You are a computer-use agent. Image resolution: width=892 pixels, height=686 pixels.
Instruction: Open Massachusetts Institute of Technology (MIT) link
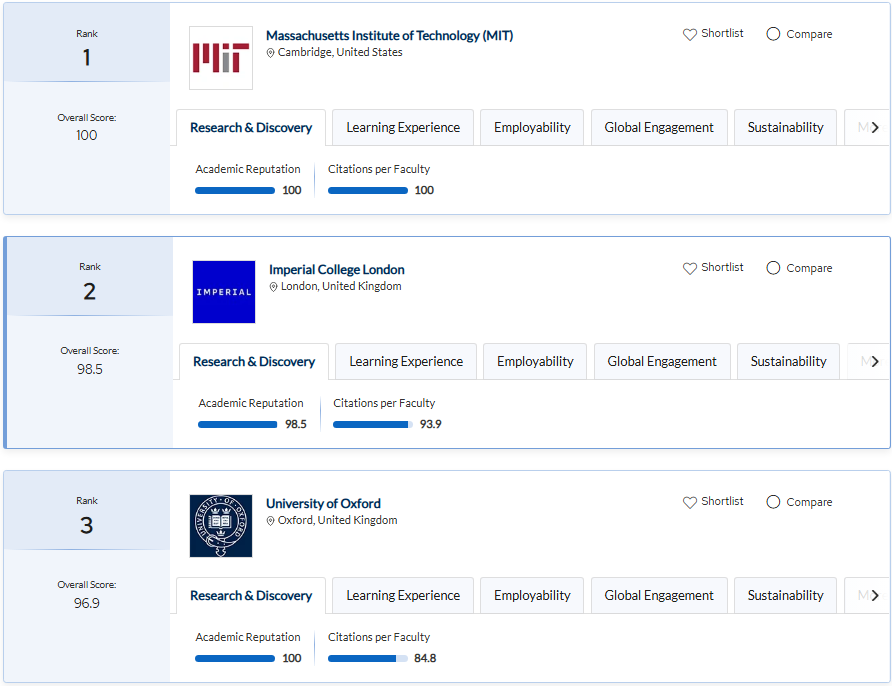click(x=390, y=35)
